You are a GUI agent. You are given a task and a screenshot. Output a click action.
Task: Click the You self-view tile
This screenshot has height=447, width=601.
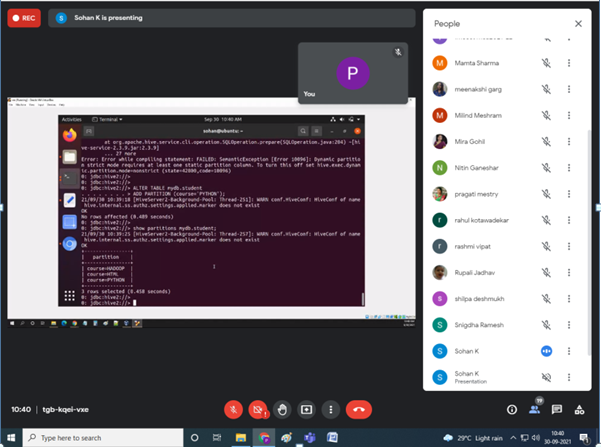pyautogui.click(x=350, y=72)
